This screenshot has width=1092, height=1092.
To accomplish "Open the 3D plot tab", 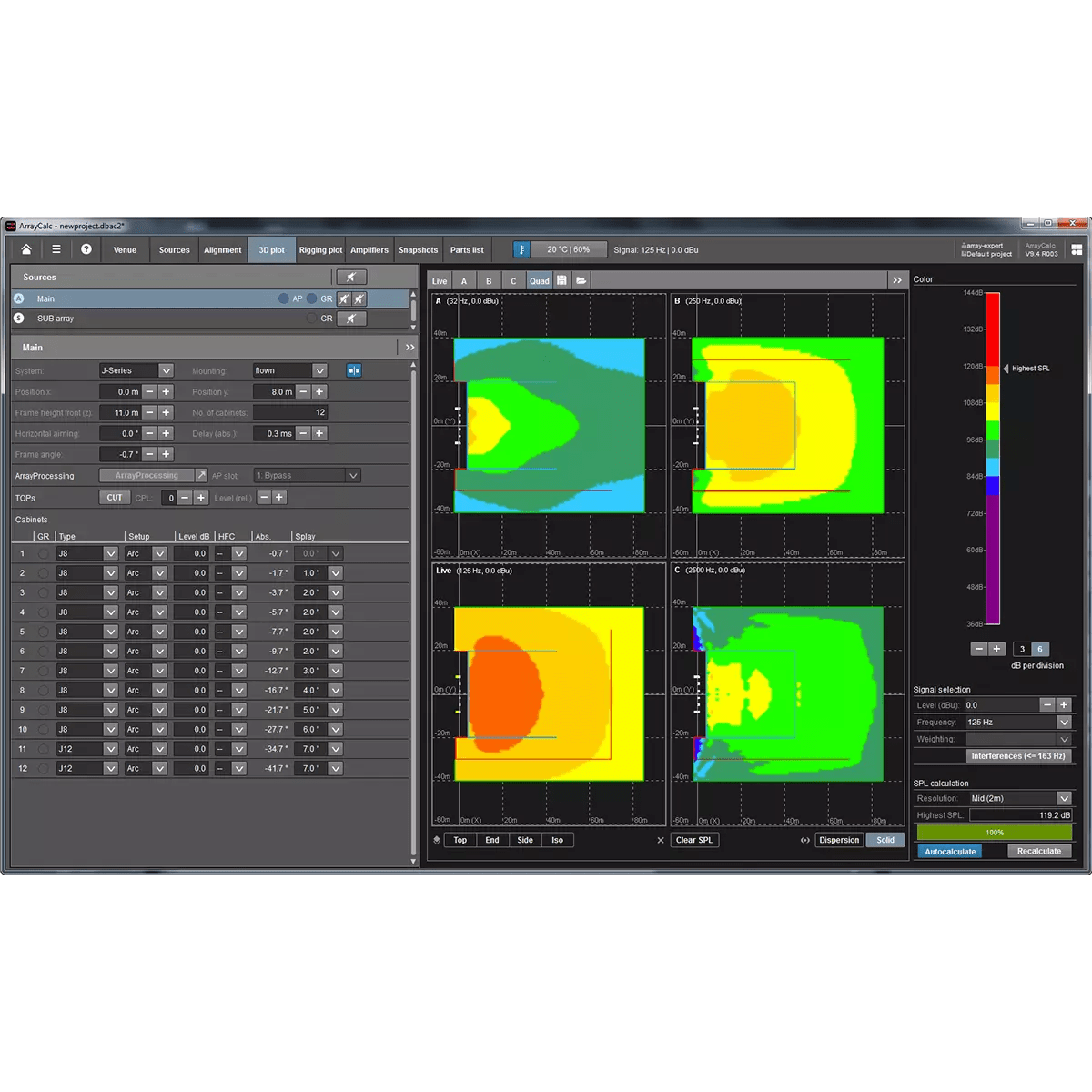I will (x=271, y=249).
